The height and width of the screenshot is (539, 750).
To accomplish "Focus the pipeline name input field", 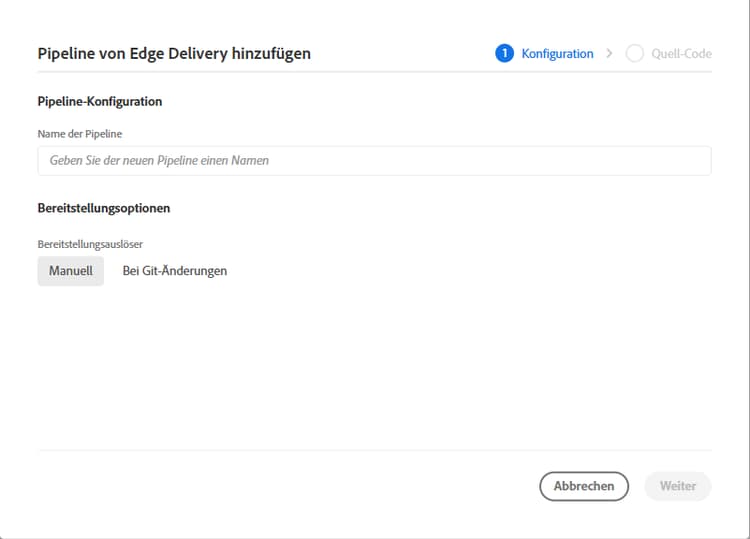I will 374,160.
